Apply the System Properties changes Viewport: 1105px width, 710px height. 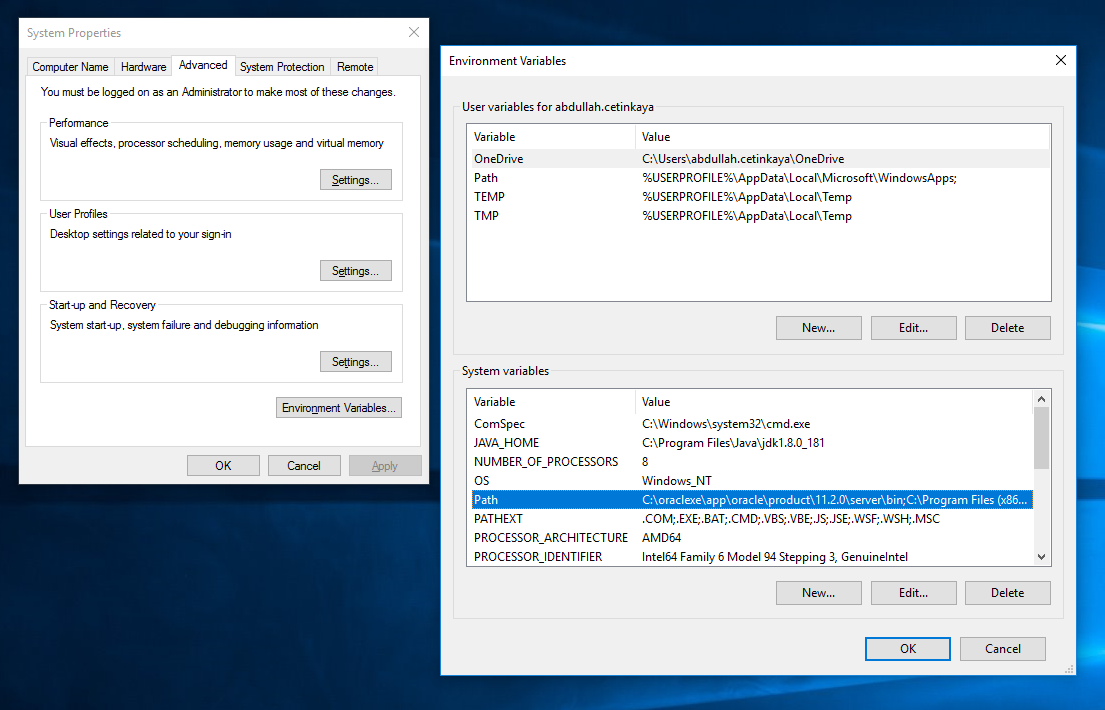[x=385, y=465]
